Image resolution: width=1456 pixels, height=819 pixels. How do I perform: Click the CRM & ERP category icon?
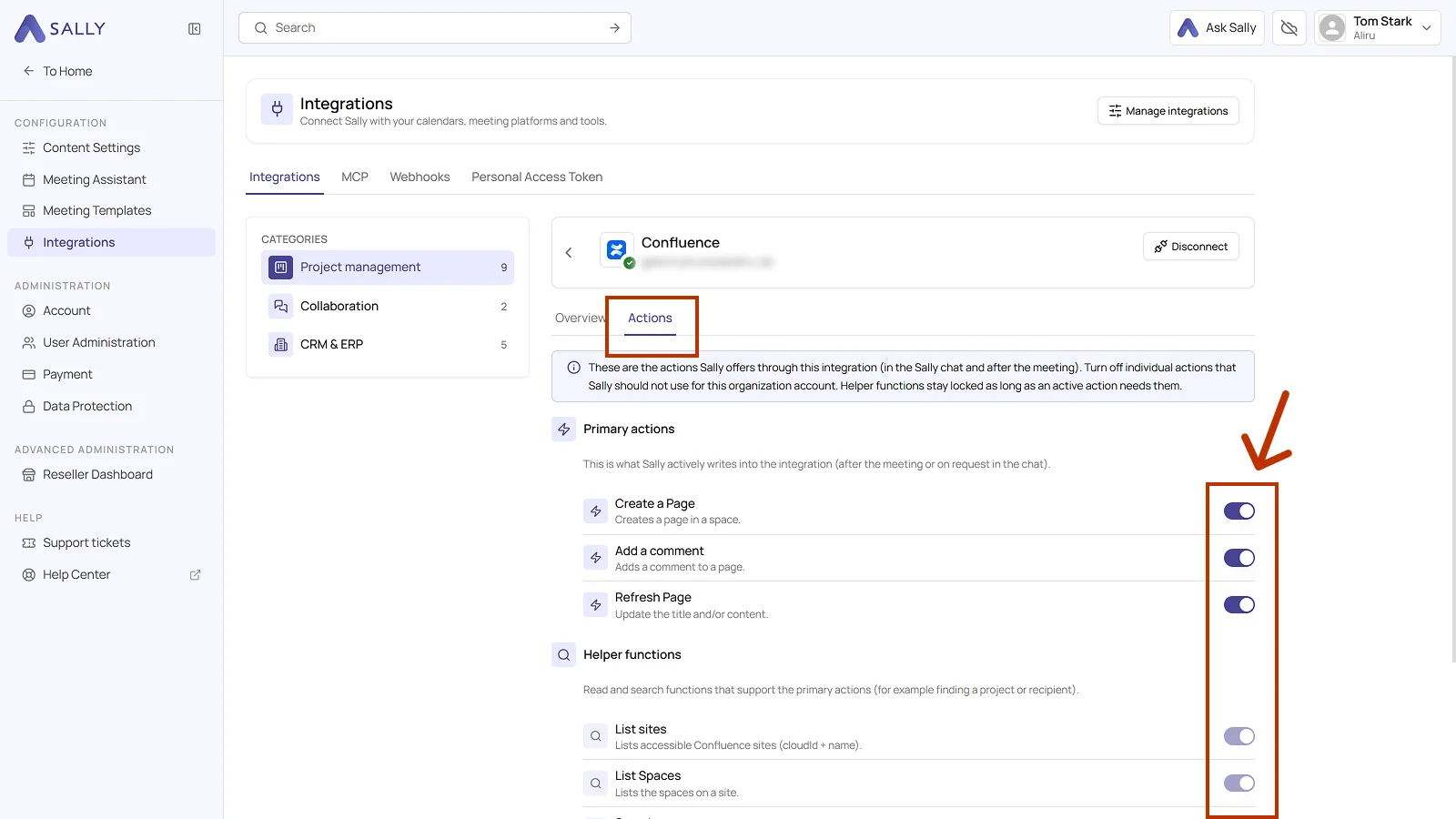click(281, 345)
